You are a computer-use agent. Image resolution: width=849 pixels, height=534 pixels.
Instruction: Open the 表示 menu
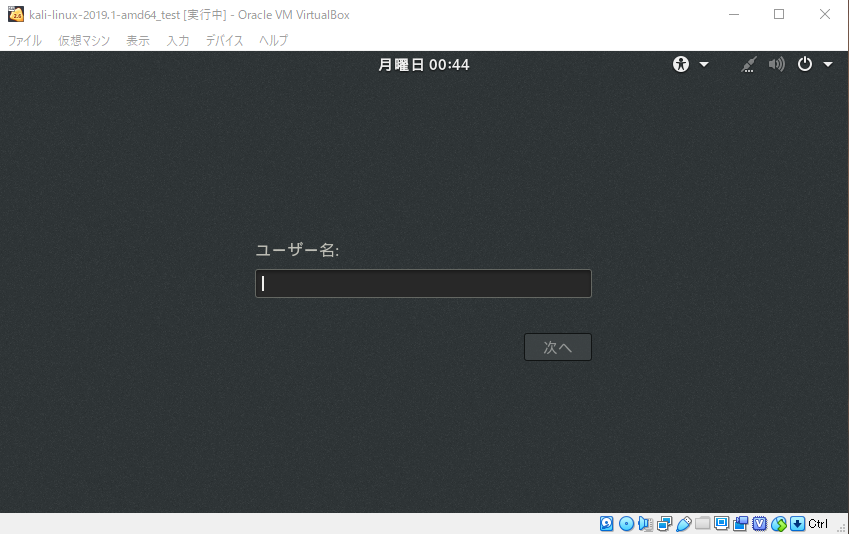(x=138, y=41)
